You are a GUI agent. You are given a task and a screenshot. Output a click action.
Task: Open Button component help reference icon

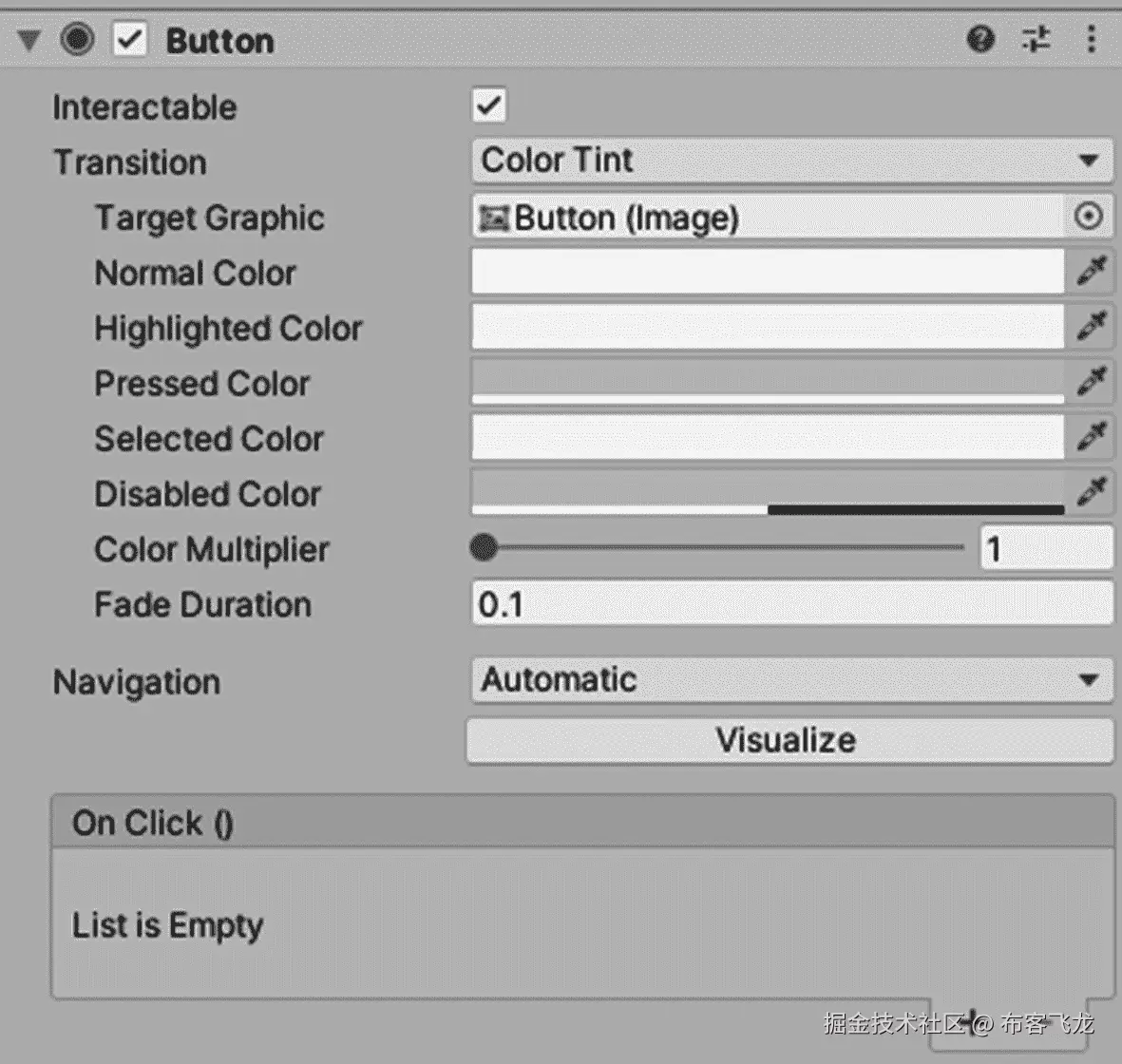[x=980, y=39]
